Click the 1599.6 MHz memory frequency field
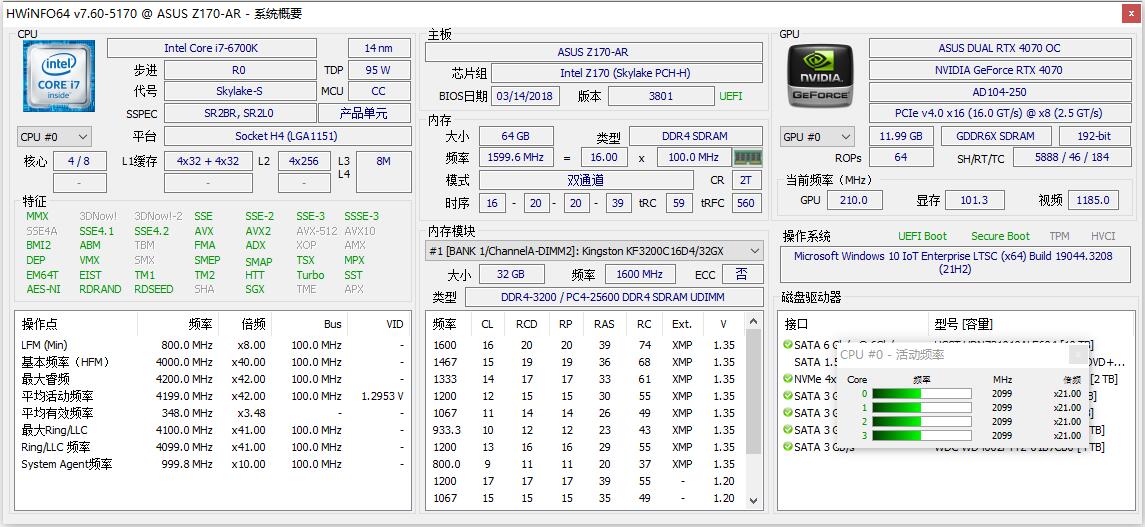Viewport: 1145px width, 527px height. click(516, 158)
